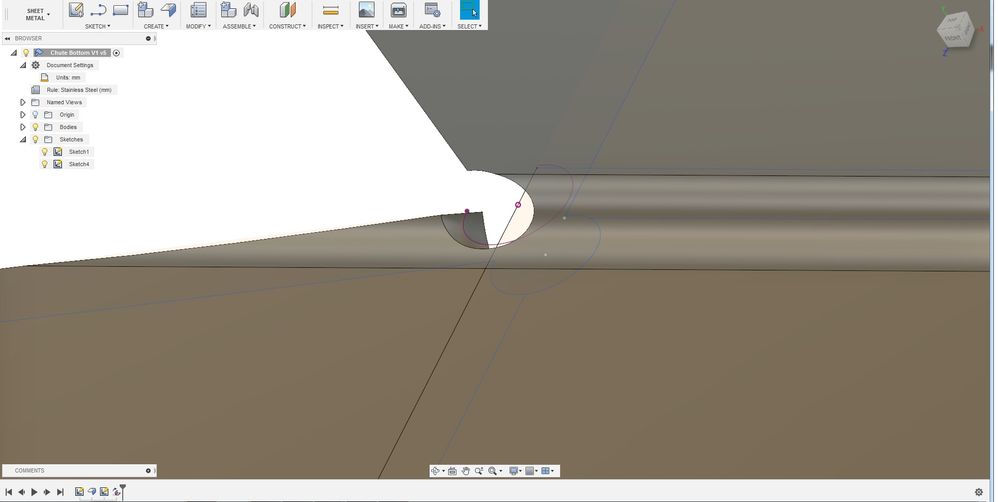Select the Pan hand tool

466,471
